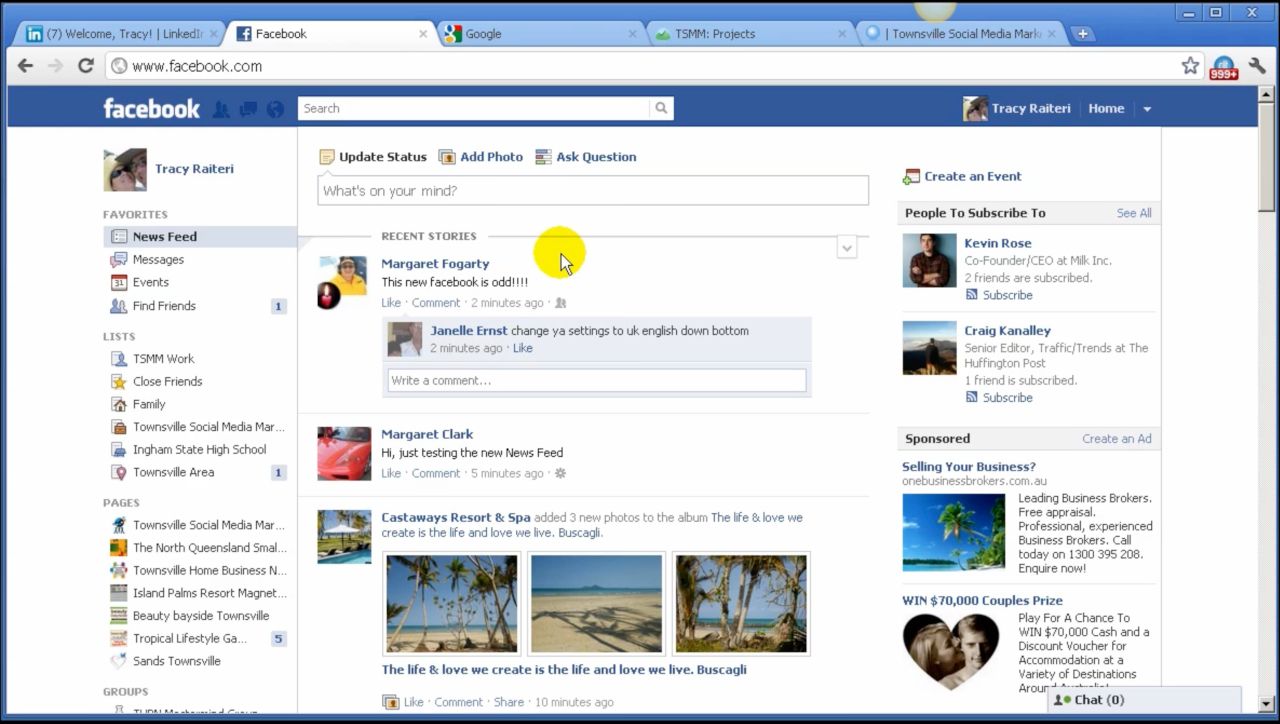Open Margaret Clark's profile name
The height and width of the screenshot is (724, 1280).
coord(427,435)
